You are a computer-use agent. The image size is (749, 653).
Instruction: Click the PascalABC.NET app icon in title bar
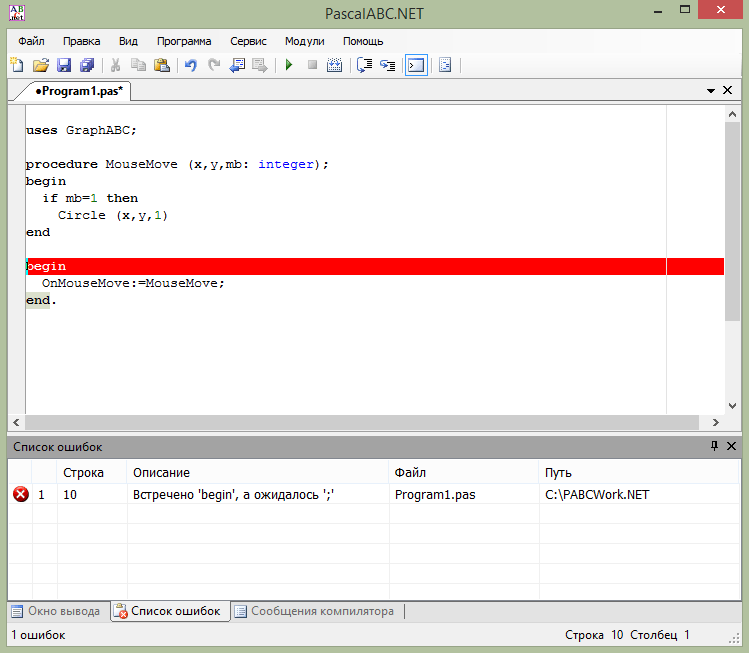[x=17, y=13]
